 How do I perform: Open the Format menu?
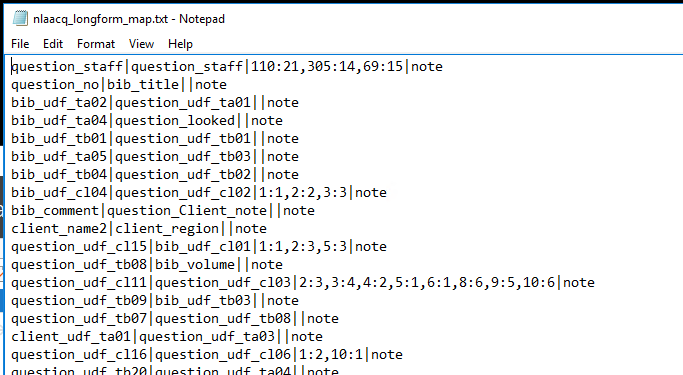96,44
